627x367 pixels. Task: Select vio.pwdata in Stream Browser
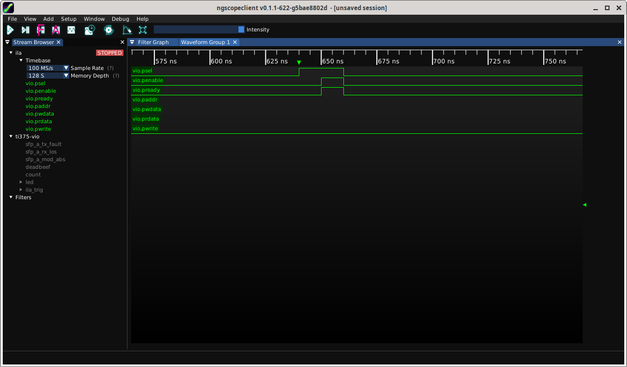click(x=40, y=114)
